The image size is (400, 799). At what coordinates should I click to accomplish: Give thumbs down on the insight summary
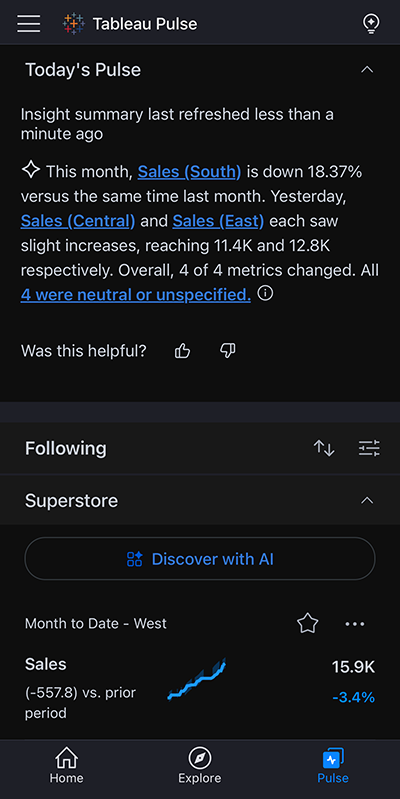[x=228, y=351]
